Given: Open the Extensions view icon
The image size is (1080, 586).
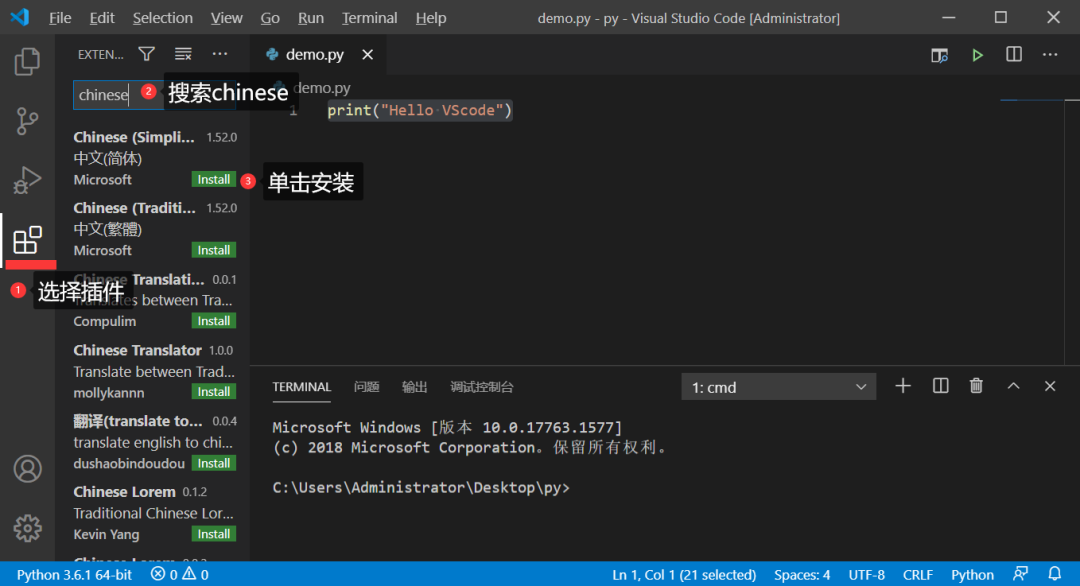Looking at the screenshot, I should (28, 240).
